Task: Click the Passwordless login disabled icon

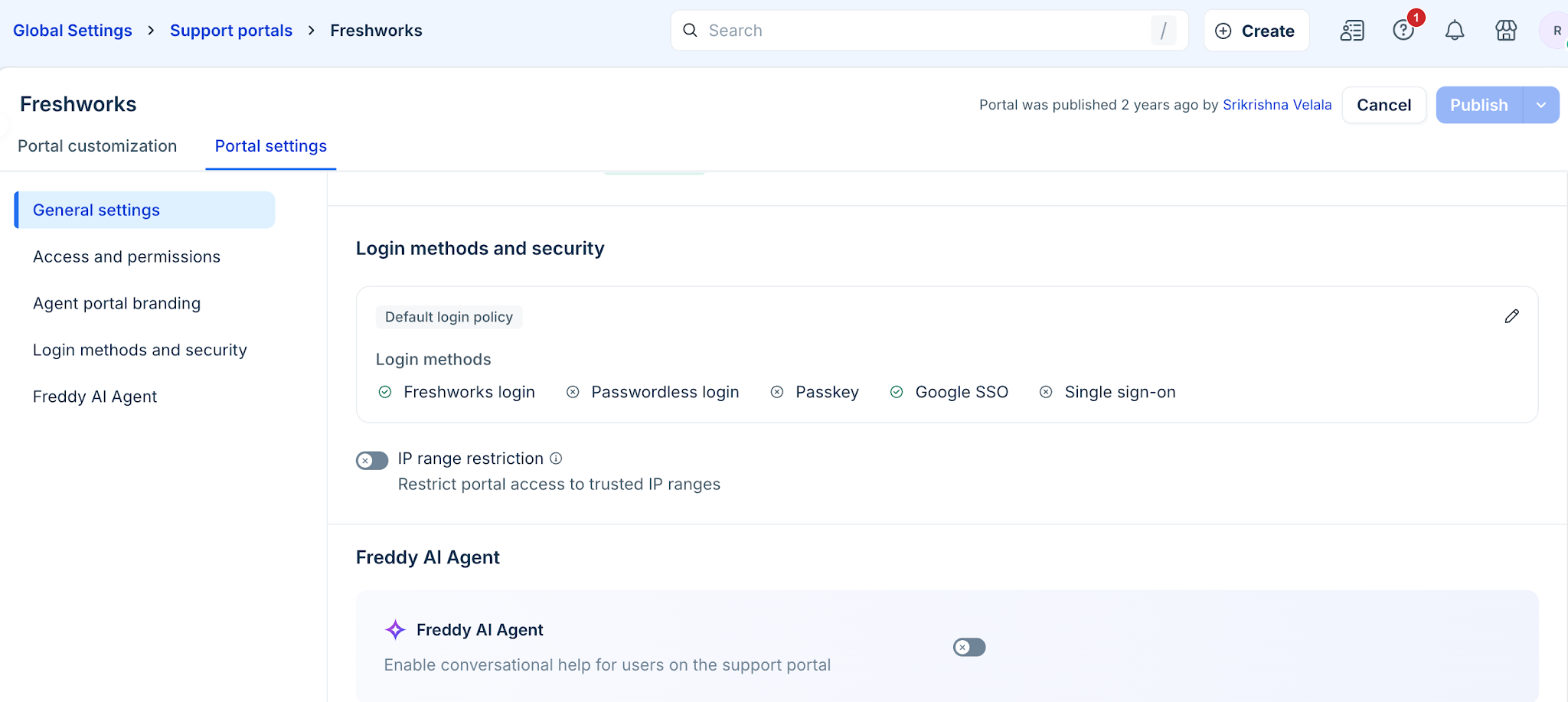Action: (x=573, y=392)
